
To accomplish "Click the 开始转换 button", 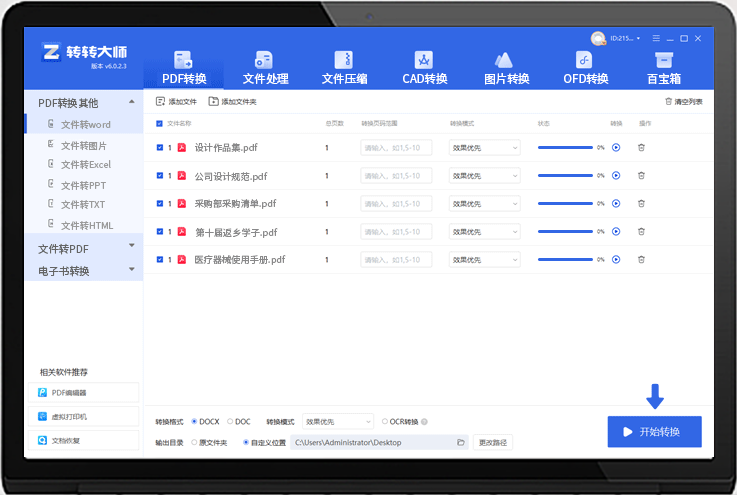I will point(654,432).
